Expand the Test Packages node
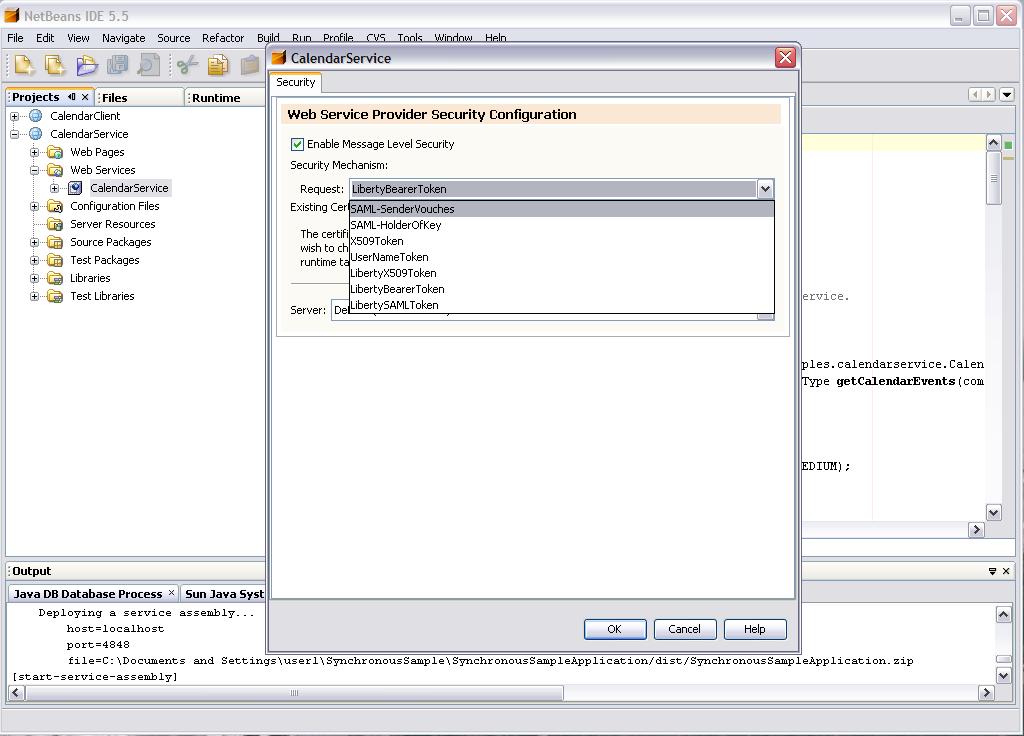 [x=35, y=260]
